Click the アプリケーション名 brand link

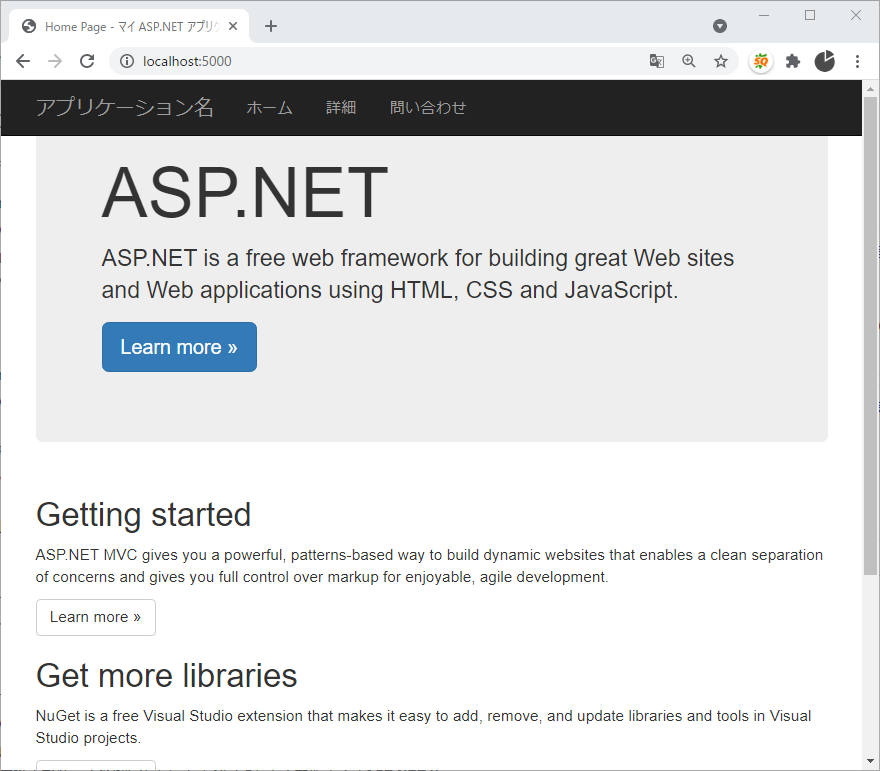[x=125, y=107]
